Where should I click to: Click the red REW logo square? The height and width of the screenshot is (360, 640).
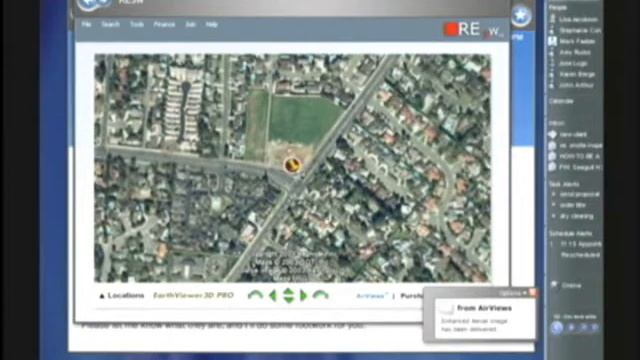pyautogui.click(x=450, y=29)
